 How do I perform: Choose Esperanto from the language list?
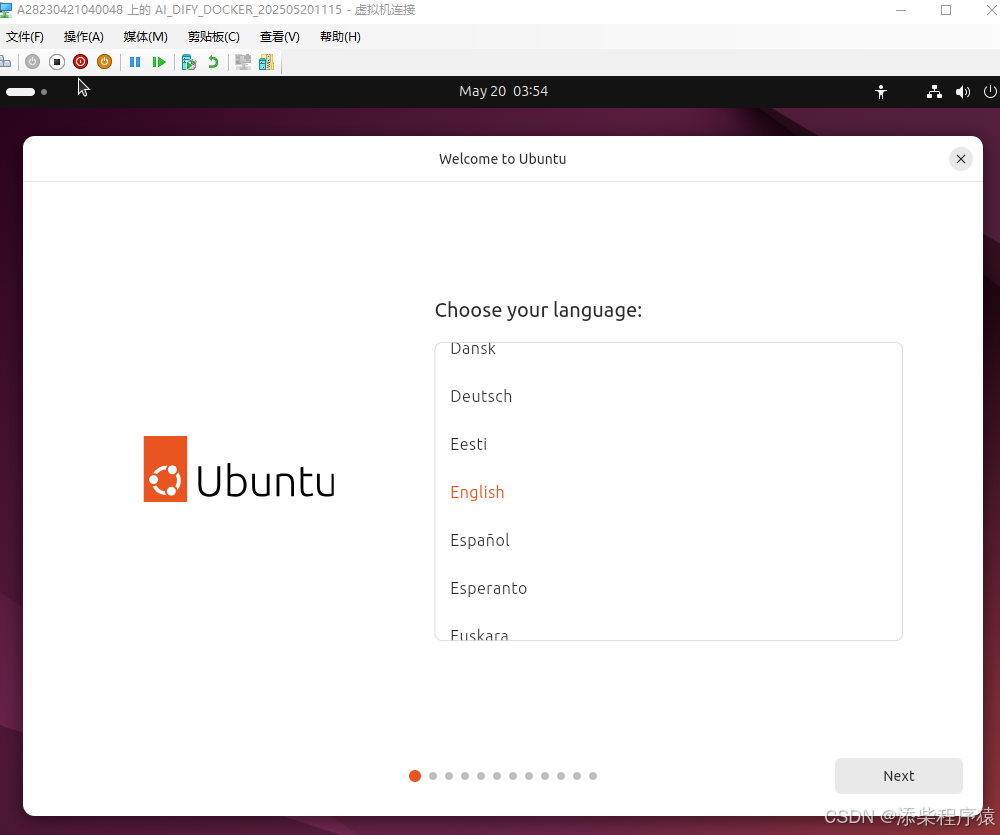668,587
